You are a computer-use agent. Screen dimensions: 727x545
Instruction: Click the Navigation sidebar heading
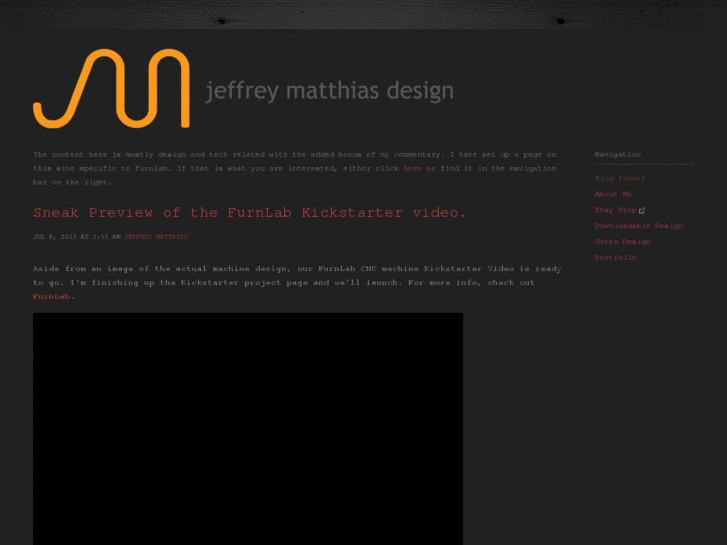[618, 154]
